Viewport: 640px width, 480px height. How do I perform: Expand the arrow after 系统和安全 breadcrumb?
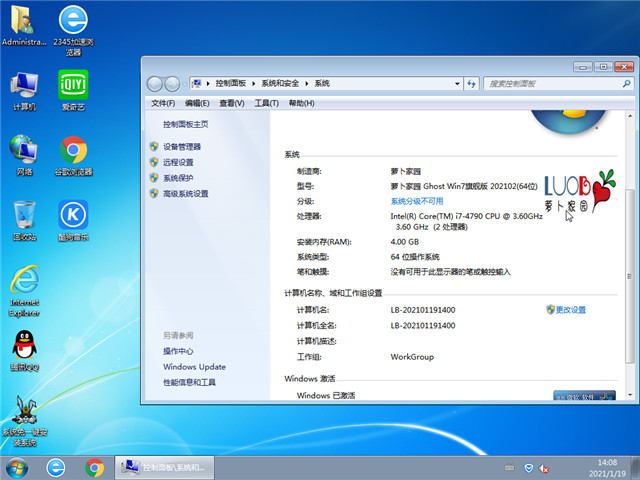coord(307,83)
